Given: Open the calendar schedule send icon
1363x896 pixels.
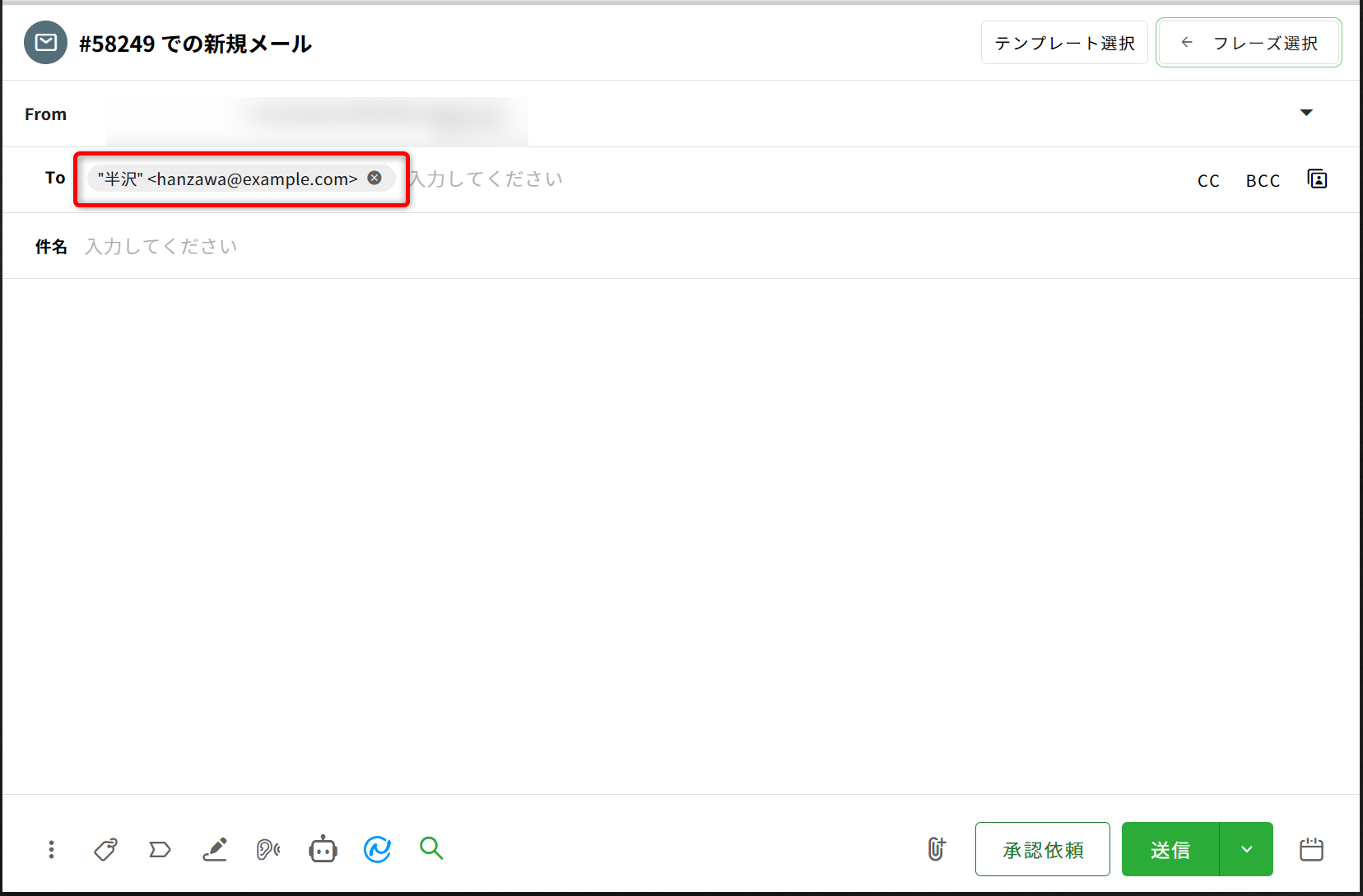Looking at the screenshot, I should pos(1311,849).
